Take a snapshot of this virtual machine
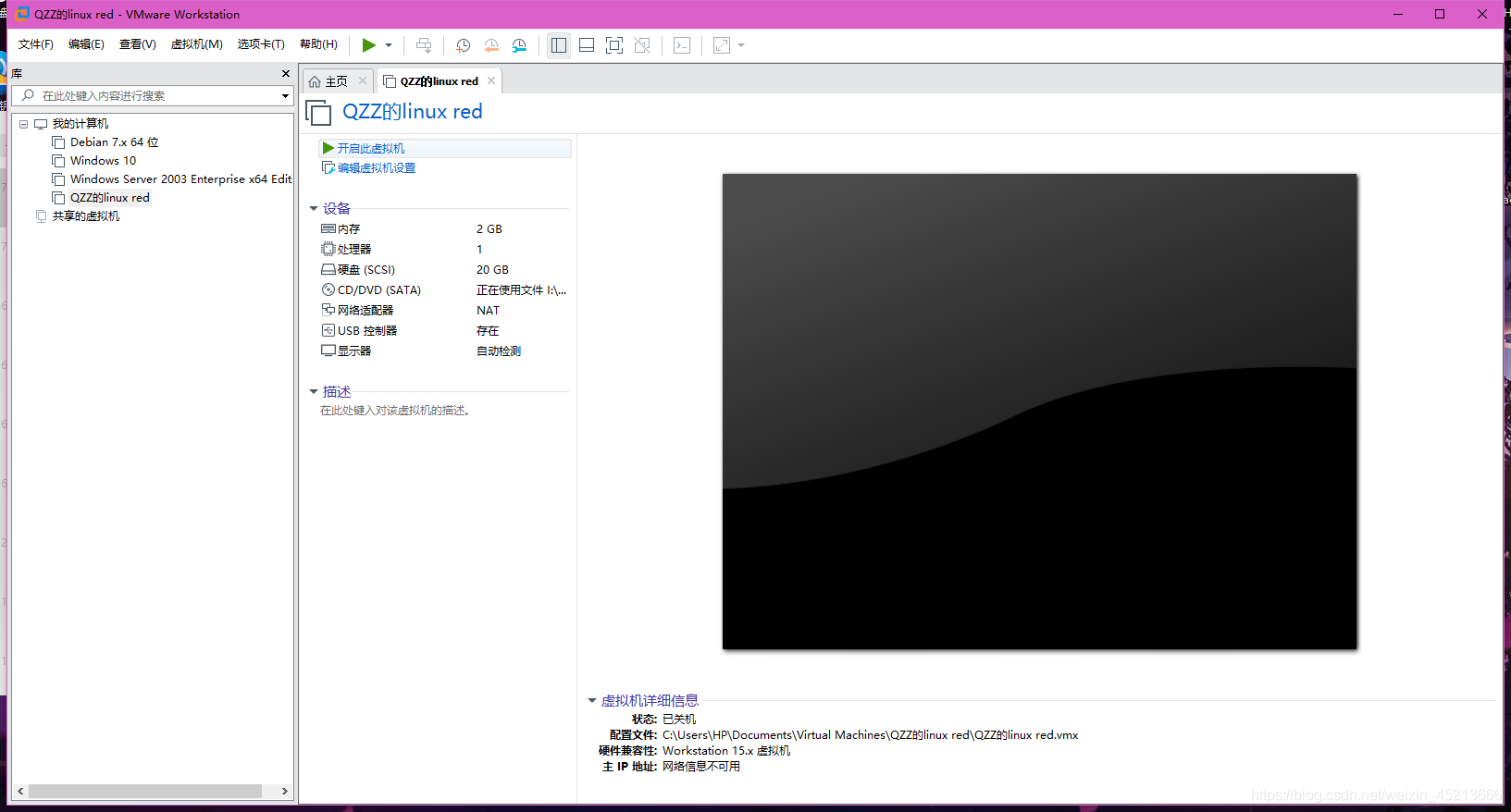1511x812 pixels. tap(463, 45)
